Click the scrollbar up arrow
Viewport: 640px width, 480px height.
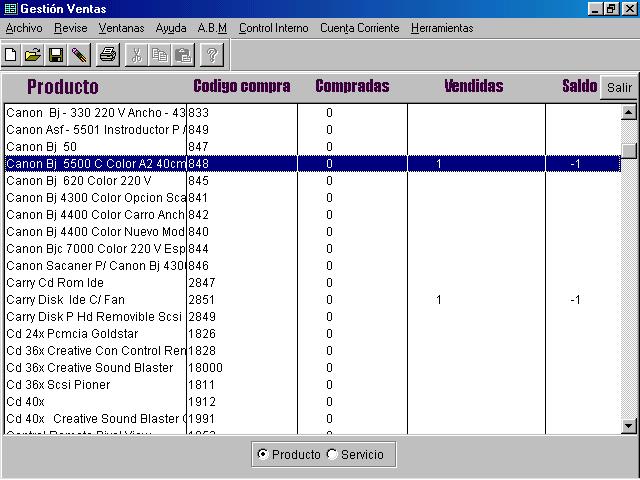(x=629, y=112)
